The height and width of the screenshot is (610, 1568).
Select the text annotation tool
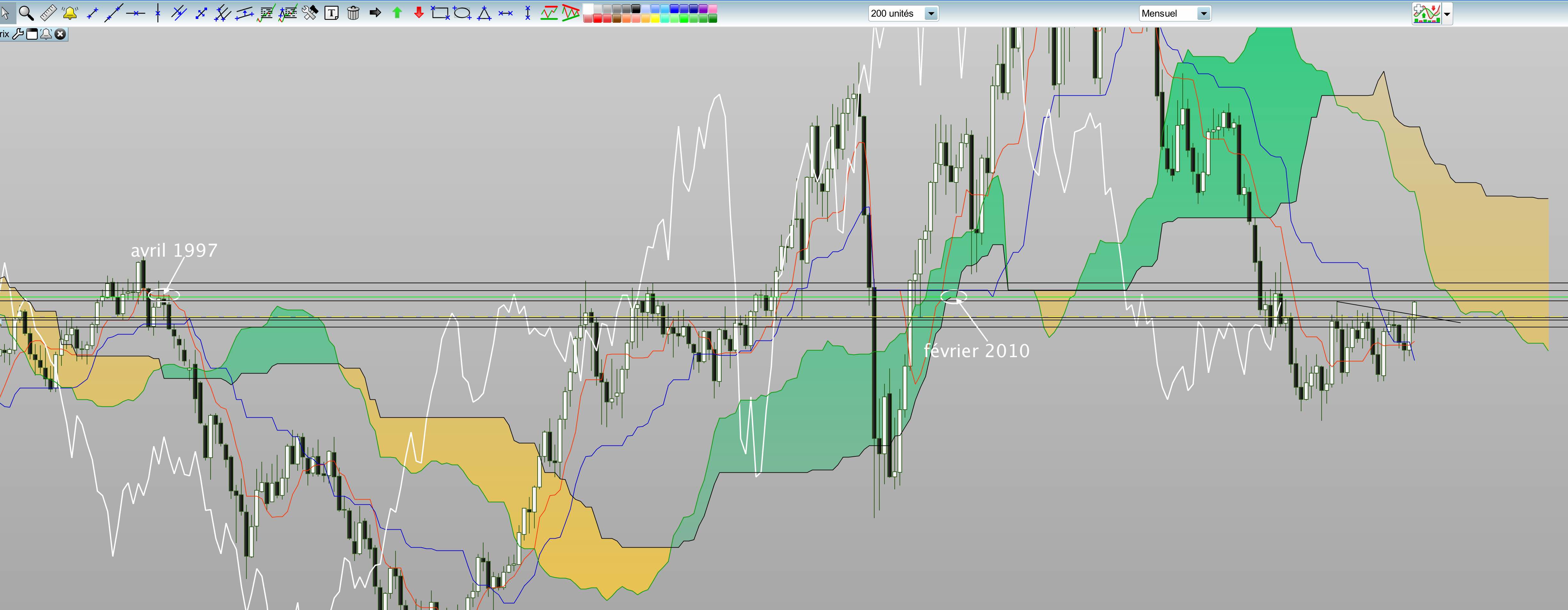331,13
